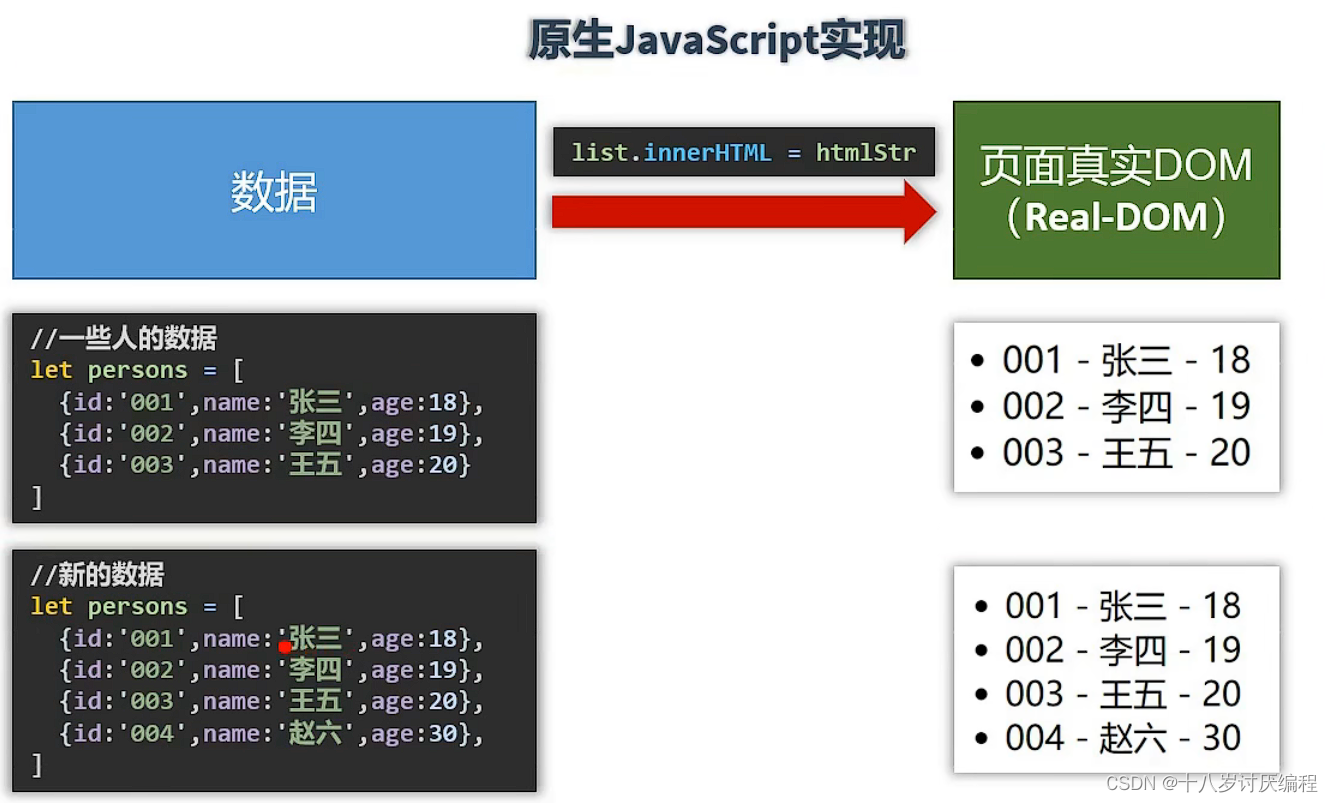Click the comment //新的数据
This screenshot has width=1333, height=803.
pyautogui.click(x=97, y=575)
